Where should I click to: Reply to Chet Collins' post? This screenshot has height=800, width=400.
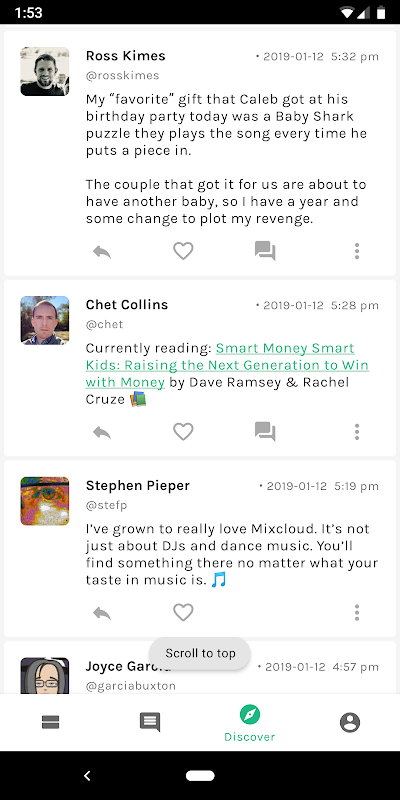pyautogui.click(x=102, y=432)
